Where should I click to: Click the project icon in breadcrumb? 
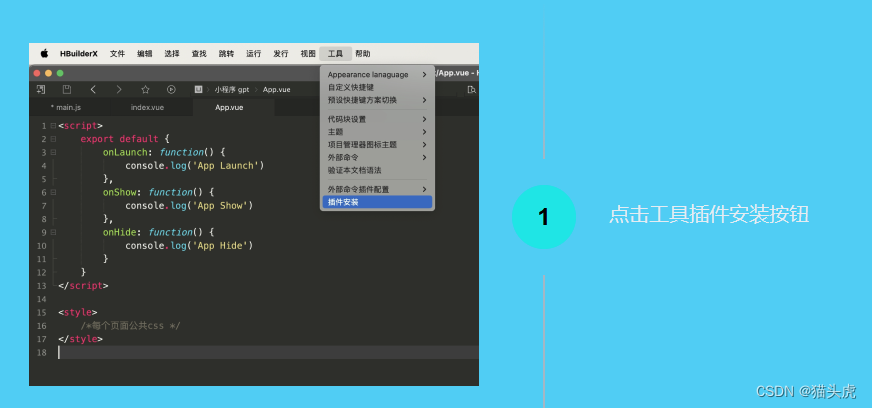point(198,89)
